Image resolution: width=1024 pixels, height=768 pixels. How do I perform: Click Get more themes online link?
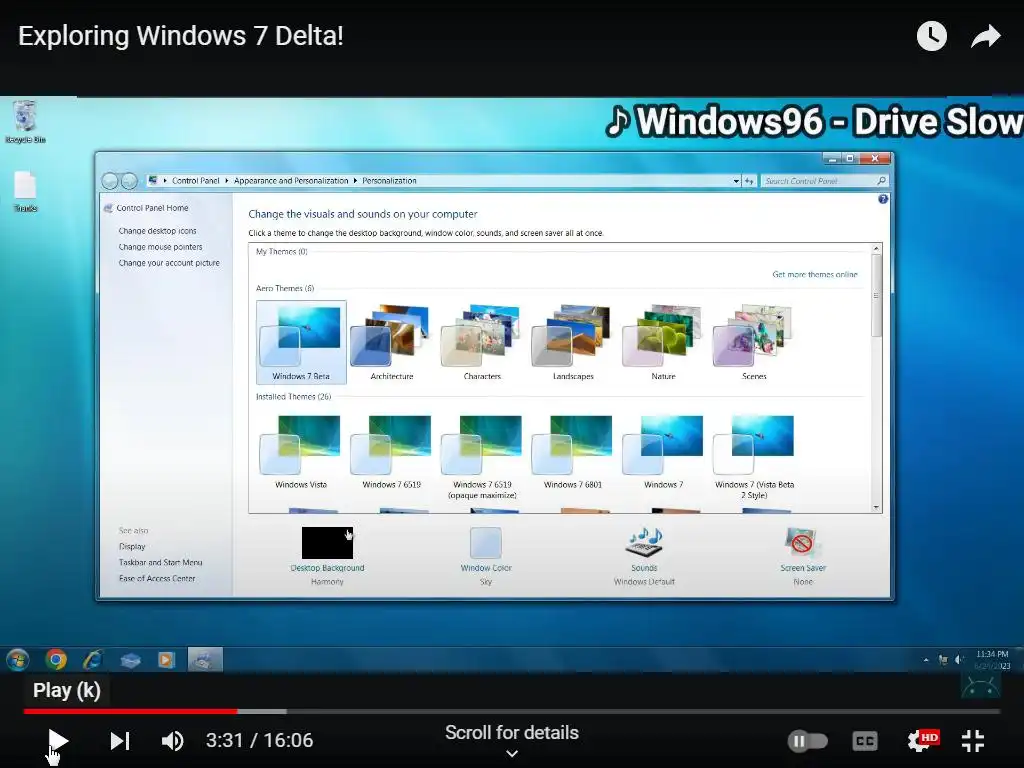(814, 274)
